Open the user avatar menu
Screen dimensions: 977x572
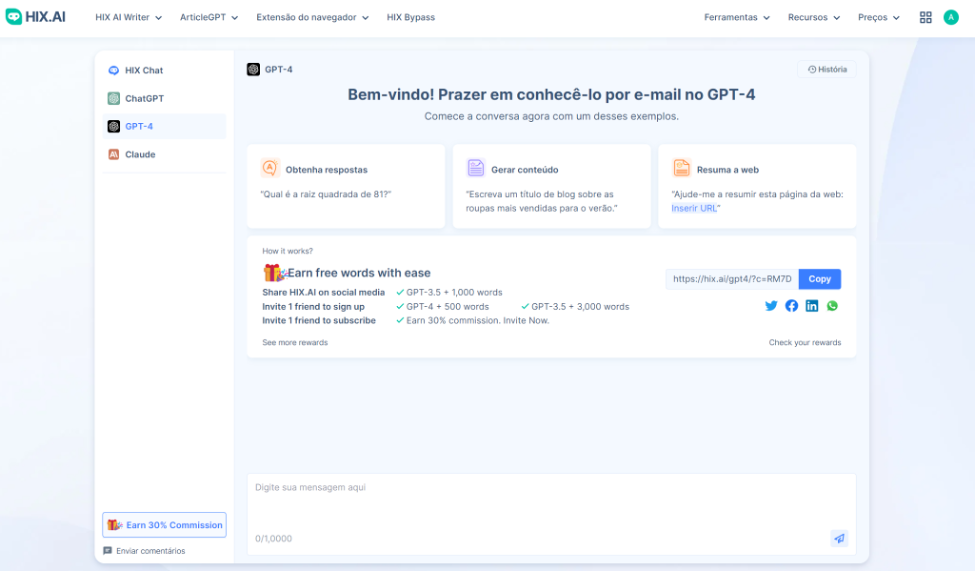(x=951, y=17)
